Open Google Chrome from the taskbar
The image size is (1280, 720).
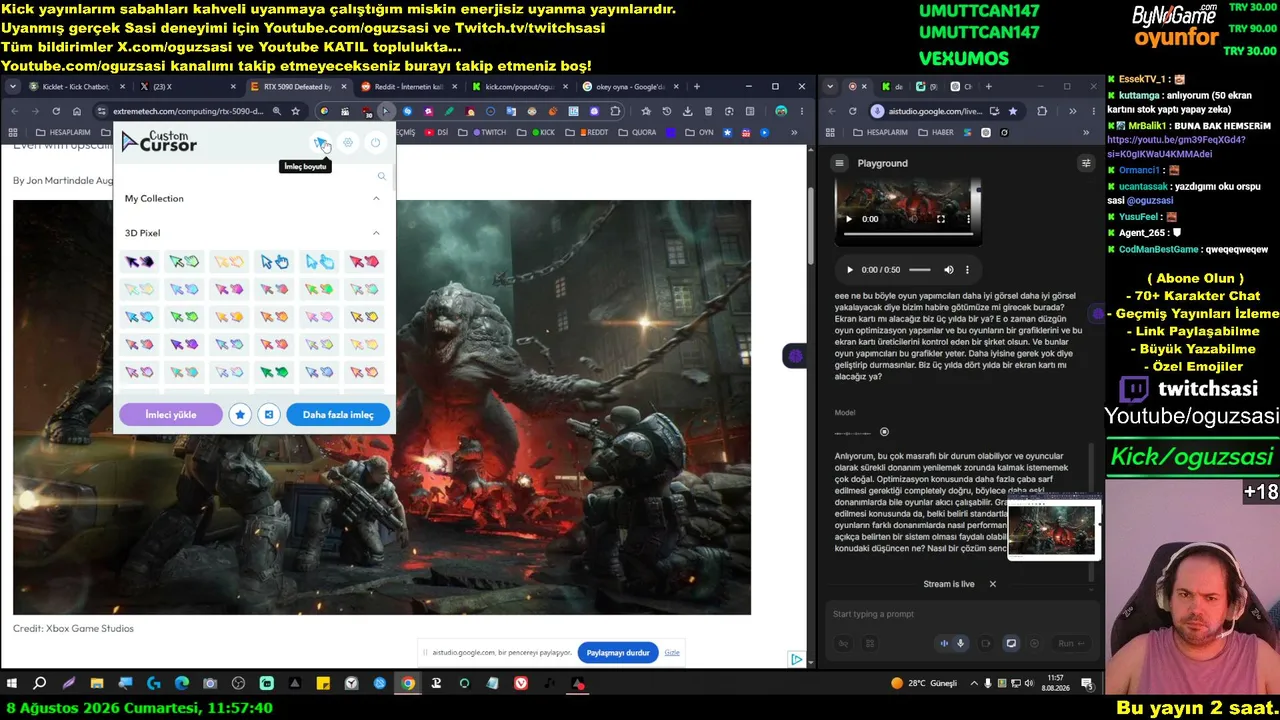click(408, 684)
